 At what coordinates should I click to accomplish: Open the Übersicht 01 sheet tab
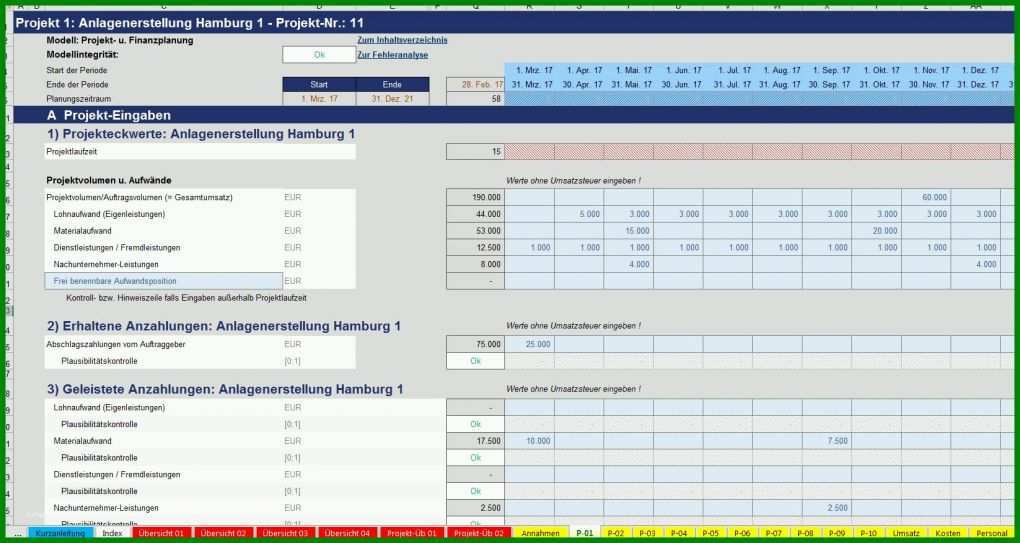pyautogui.click(x=161, y=533)
